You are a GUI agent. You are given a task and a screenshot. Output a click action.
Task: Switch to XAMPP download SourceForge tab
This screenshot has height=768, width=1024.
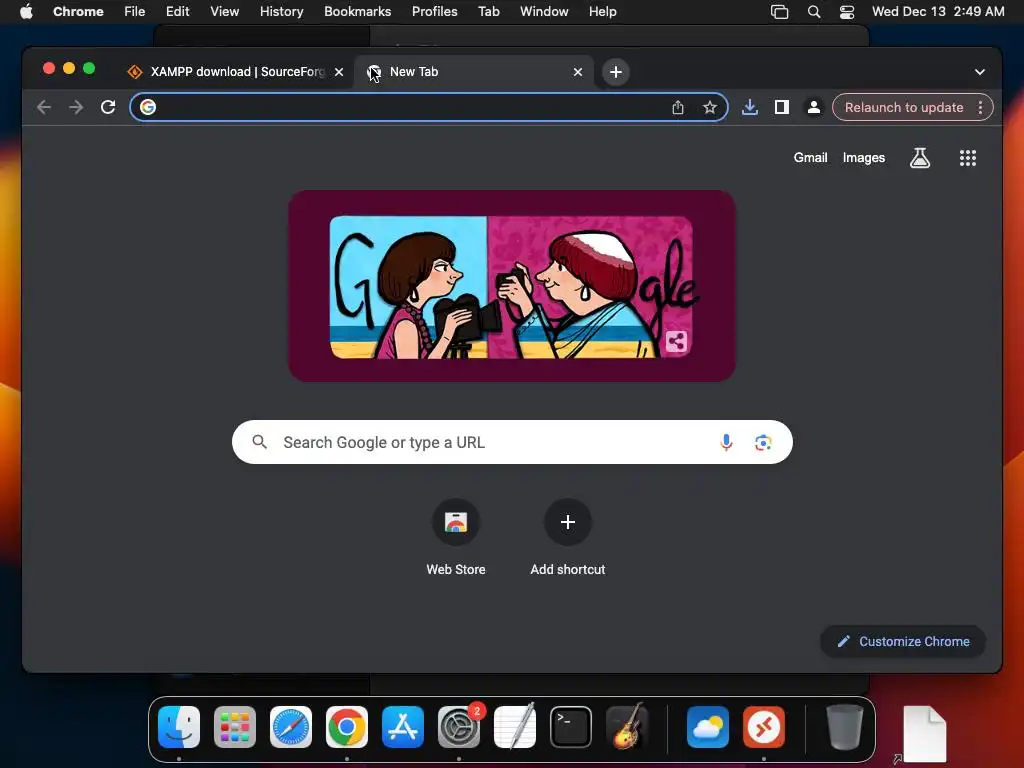[x=235, y=72]
